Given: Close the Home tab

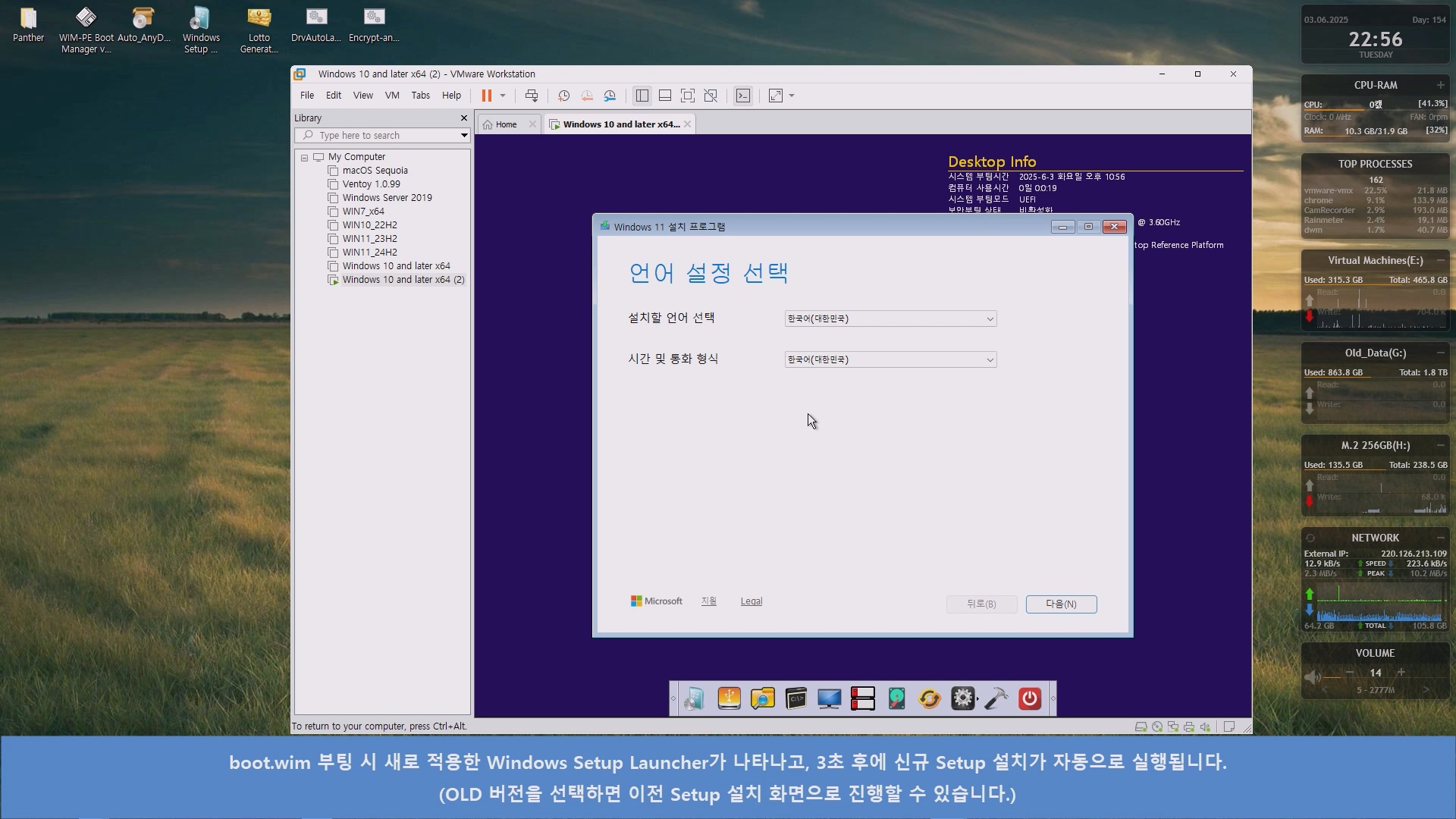Looking at the screenshot, I should [532, 124].
